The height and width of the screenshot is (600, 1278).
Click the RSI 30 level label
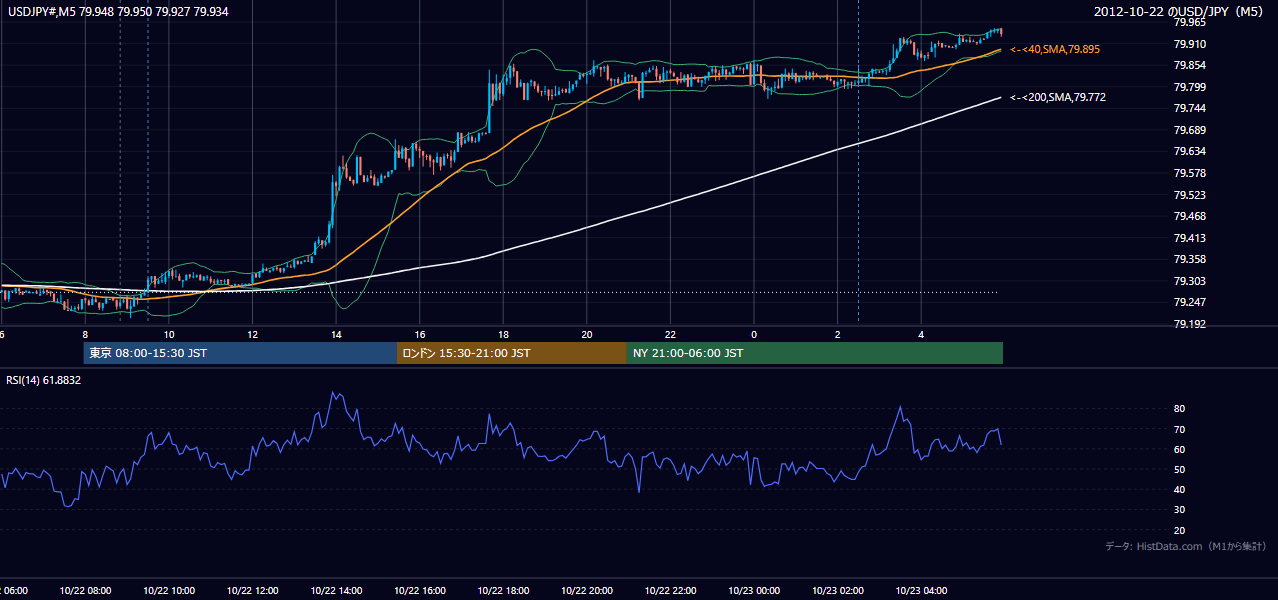pos(1179,509)
